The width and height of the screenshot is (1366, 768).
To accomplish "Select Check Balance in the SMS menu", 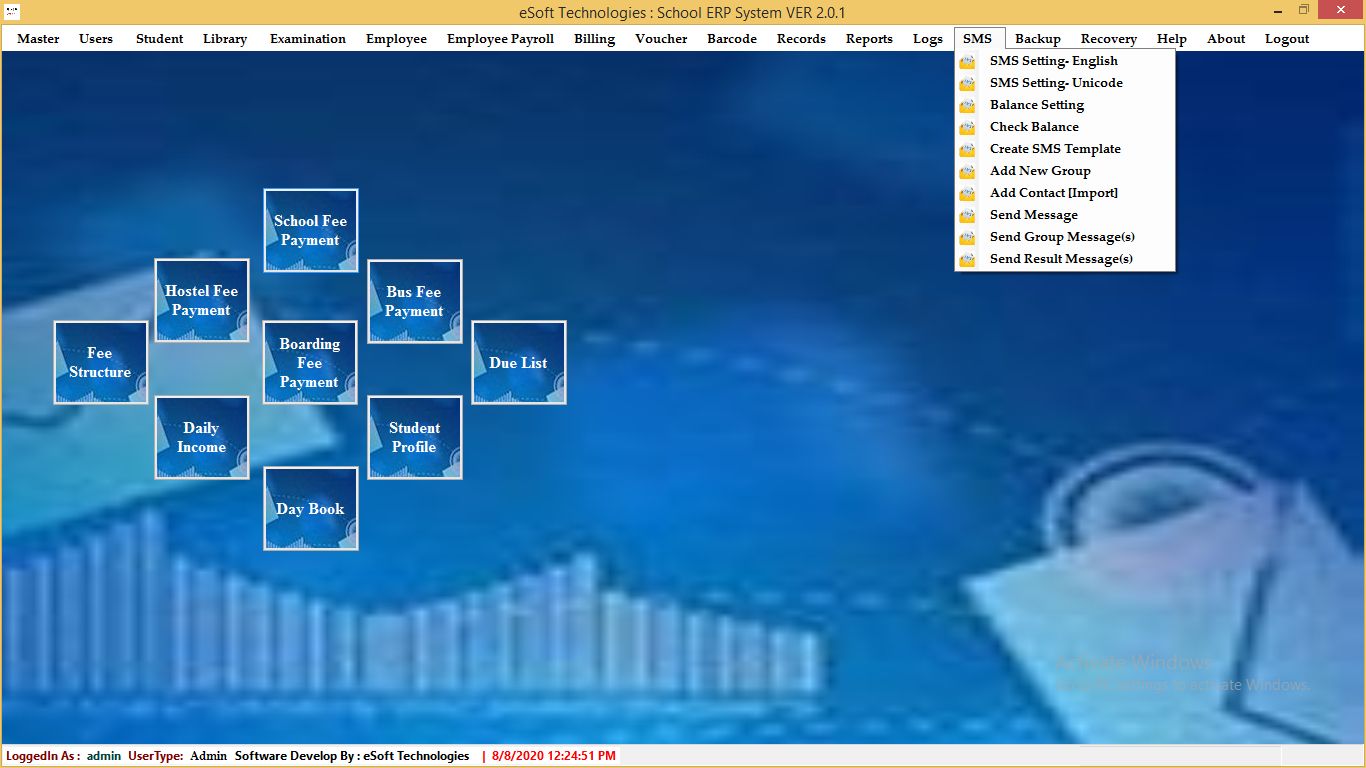I will point(1065,127).
